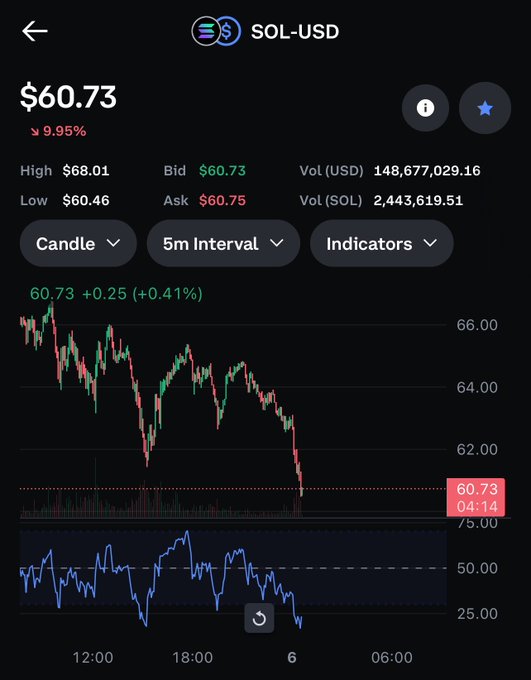The height and width of the screenshot is (680, 531).
Task: Tap the chart legend 60.73 +0.25 (+0.41%)
Action: pyautogui.click(x=116, y=294)
